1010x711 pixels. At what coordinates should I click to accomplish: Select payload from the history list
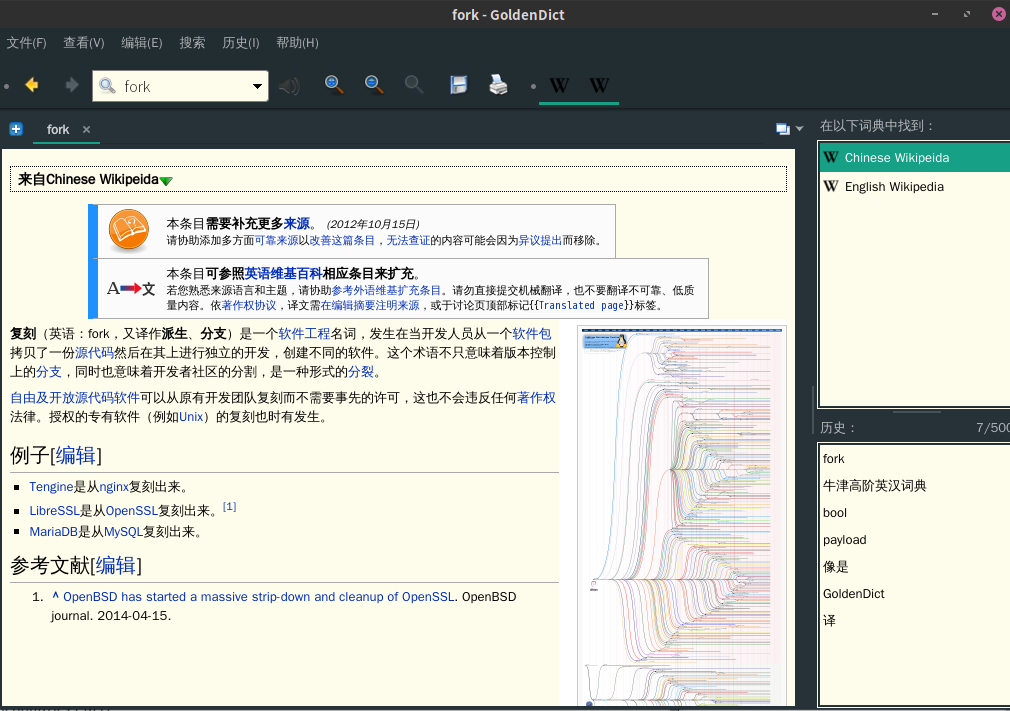tap(844, 540)
